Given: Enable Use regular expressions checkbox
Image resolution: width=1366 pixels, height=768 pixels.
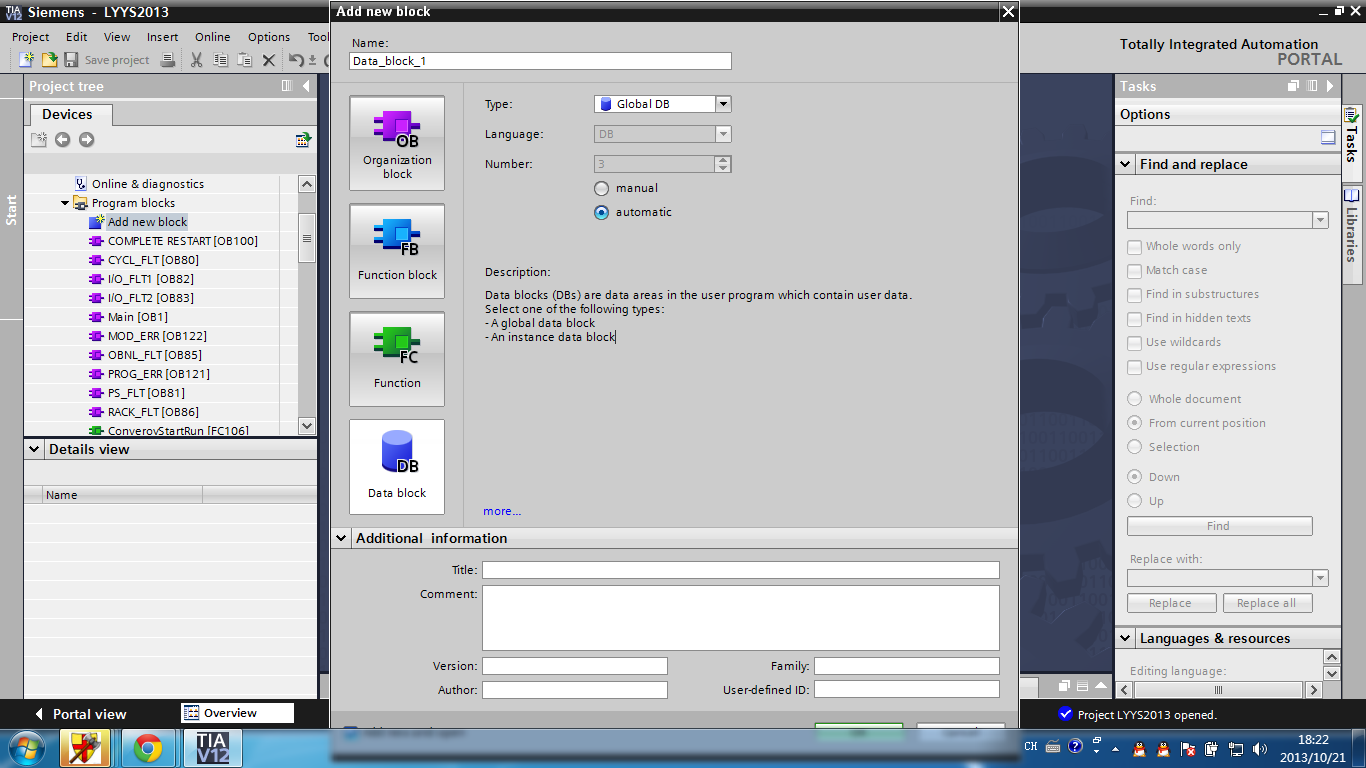Looking at the screenshot, I should [1134, 366].
